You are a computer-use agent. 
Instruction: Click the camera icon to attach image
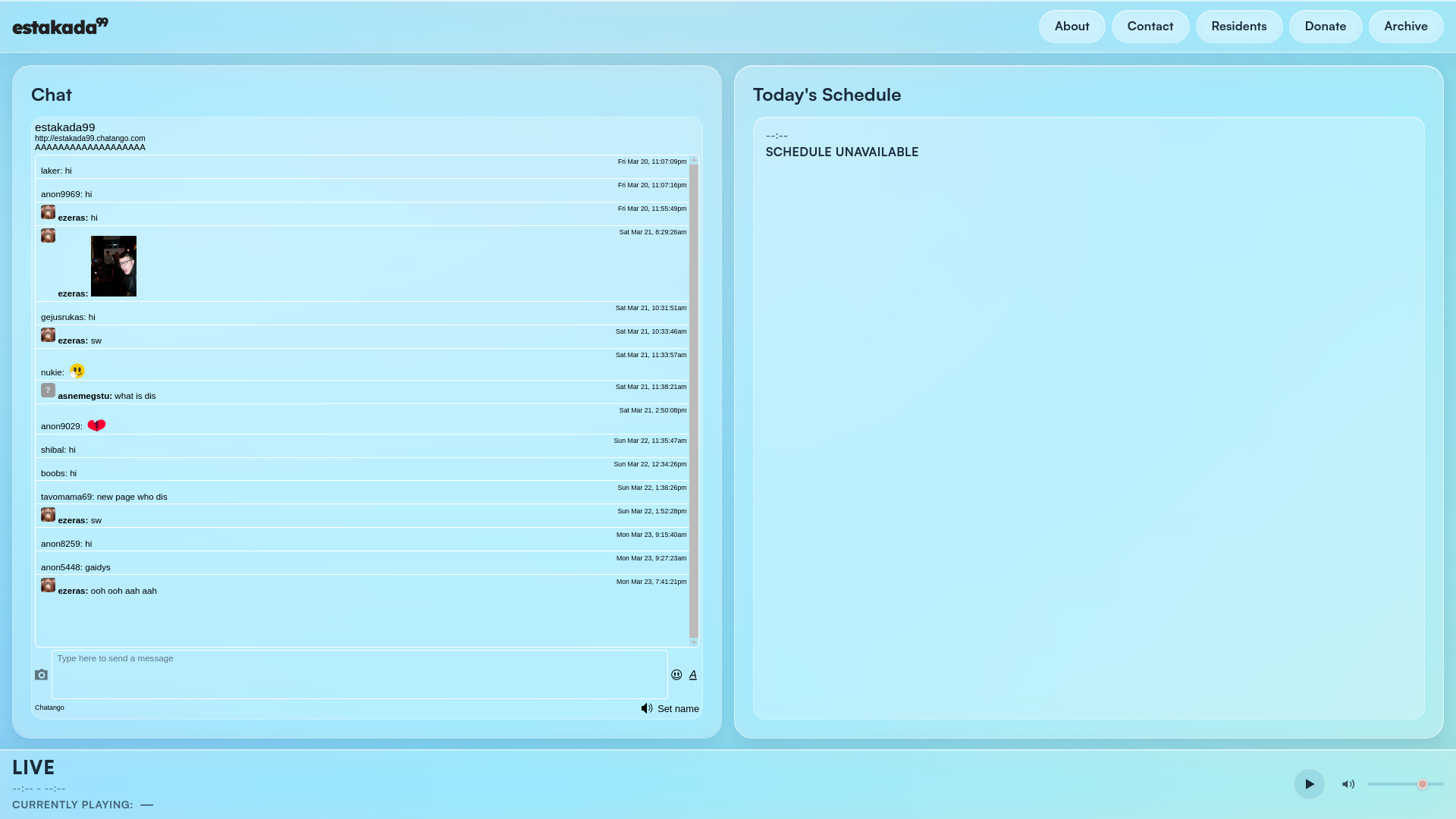(41, 675)
